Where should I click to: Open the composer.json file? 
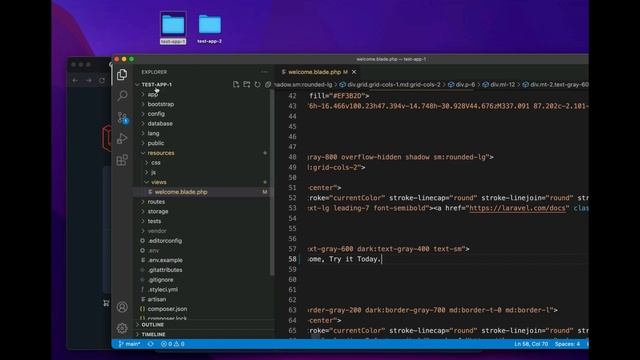point(203,309)
